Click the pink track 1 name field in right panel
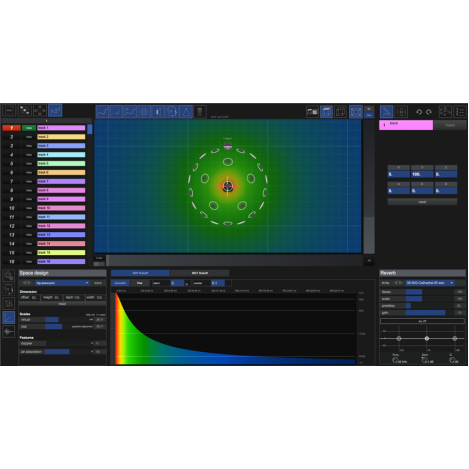469x469 pixels. [406, 125]
